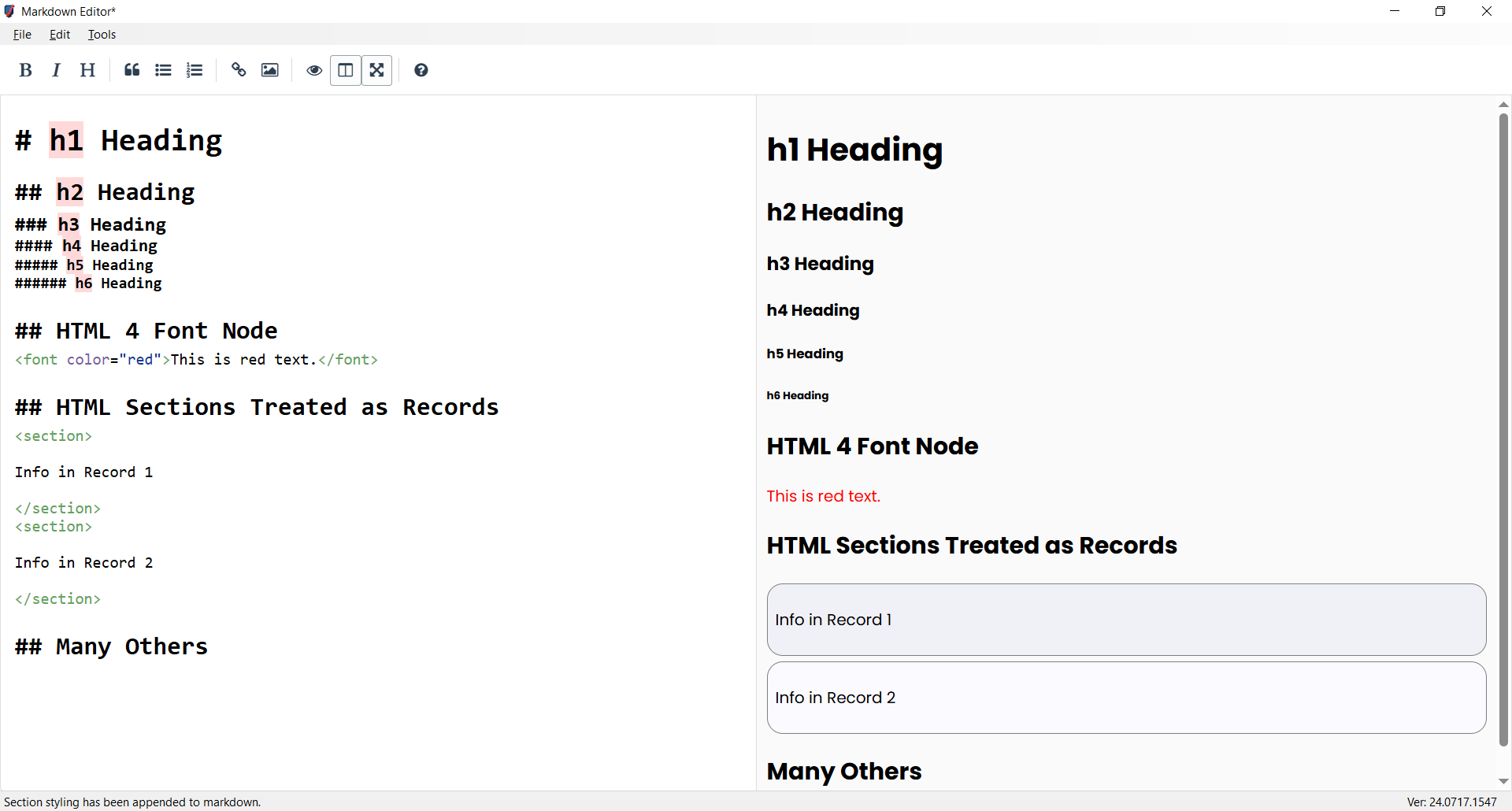Open the Edit menu
1512x811 pixels.
(60, 35)
